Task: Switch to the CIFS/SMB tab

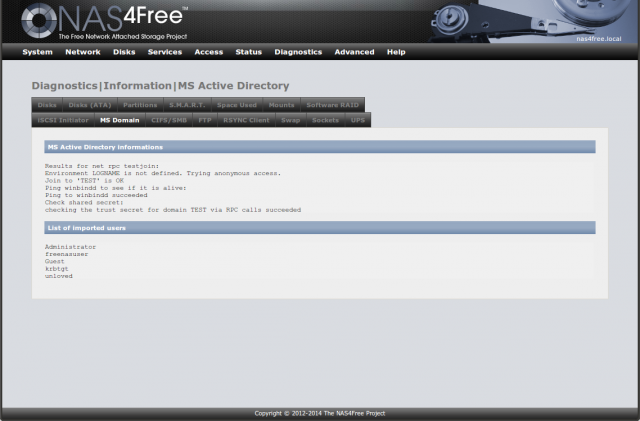Action: (169, 120)
